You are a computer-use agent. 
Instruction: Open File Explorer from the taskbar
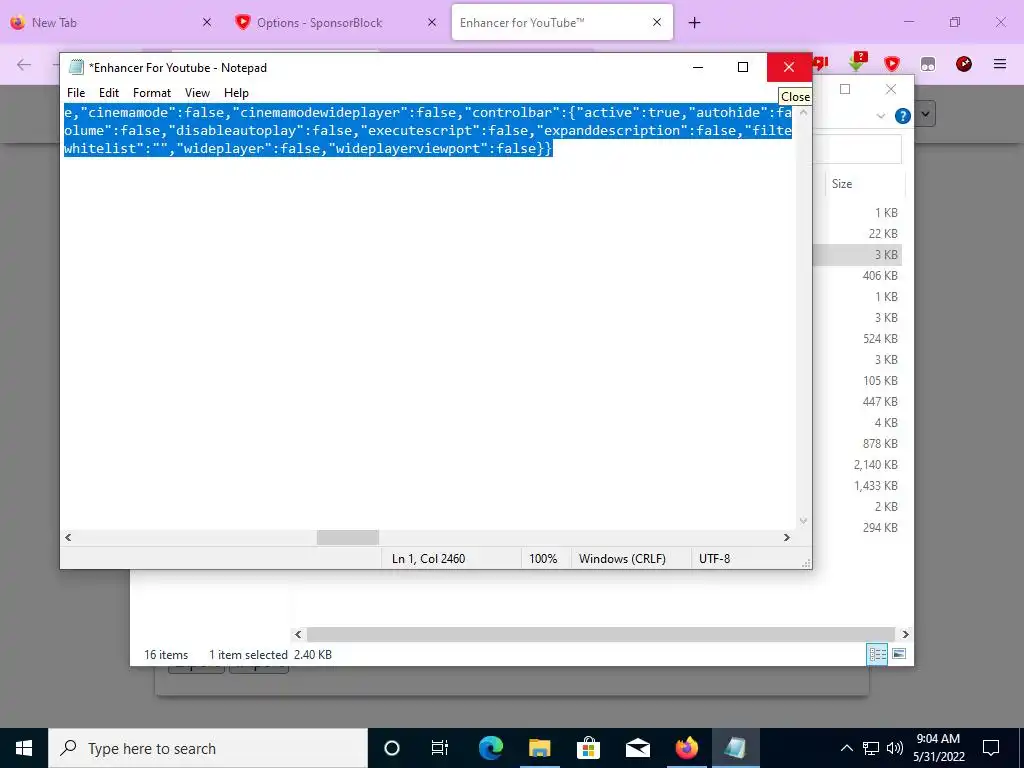pos(539,748)
